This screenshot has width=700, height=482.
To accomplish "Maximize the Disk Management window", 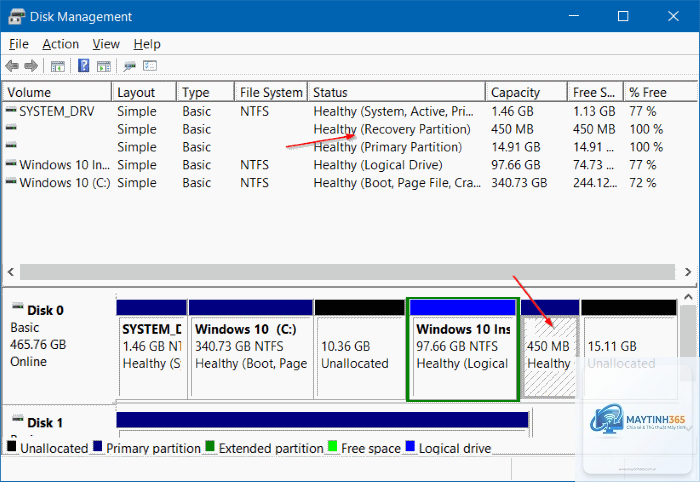I will [623, 16].
